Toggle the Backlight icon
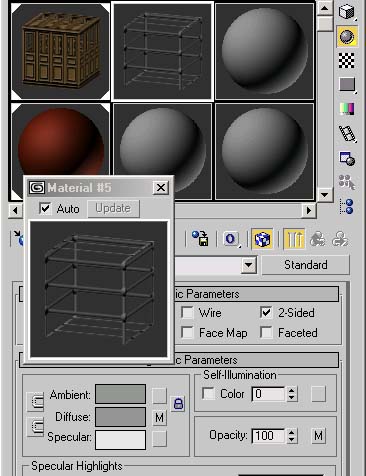This screenshot has height=476, width=366. pyautogui.click(x=347, y=36)
